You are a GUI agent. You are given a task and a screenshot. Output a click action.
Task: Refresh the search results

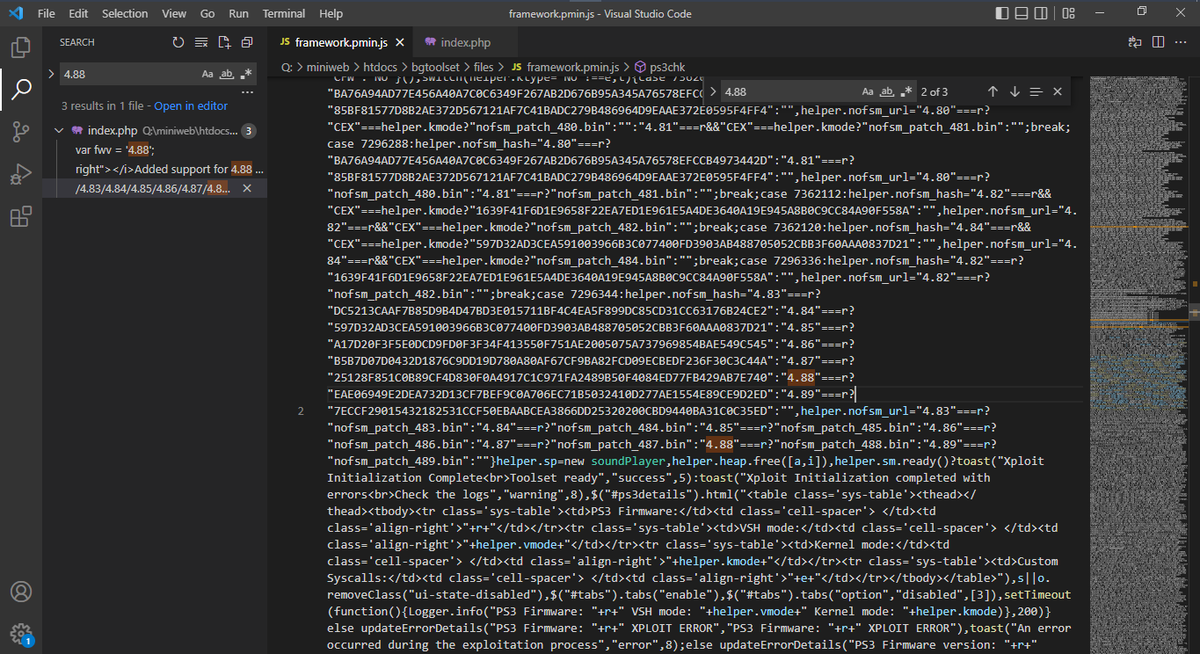pyautogui.click(x=178, y=43)
